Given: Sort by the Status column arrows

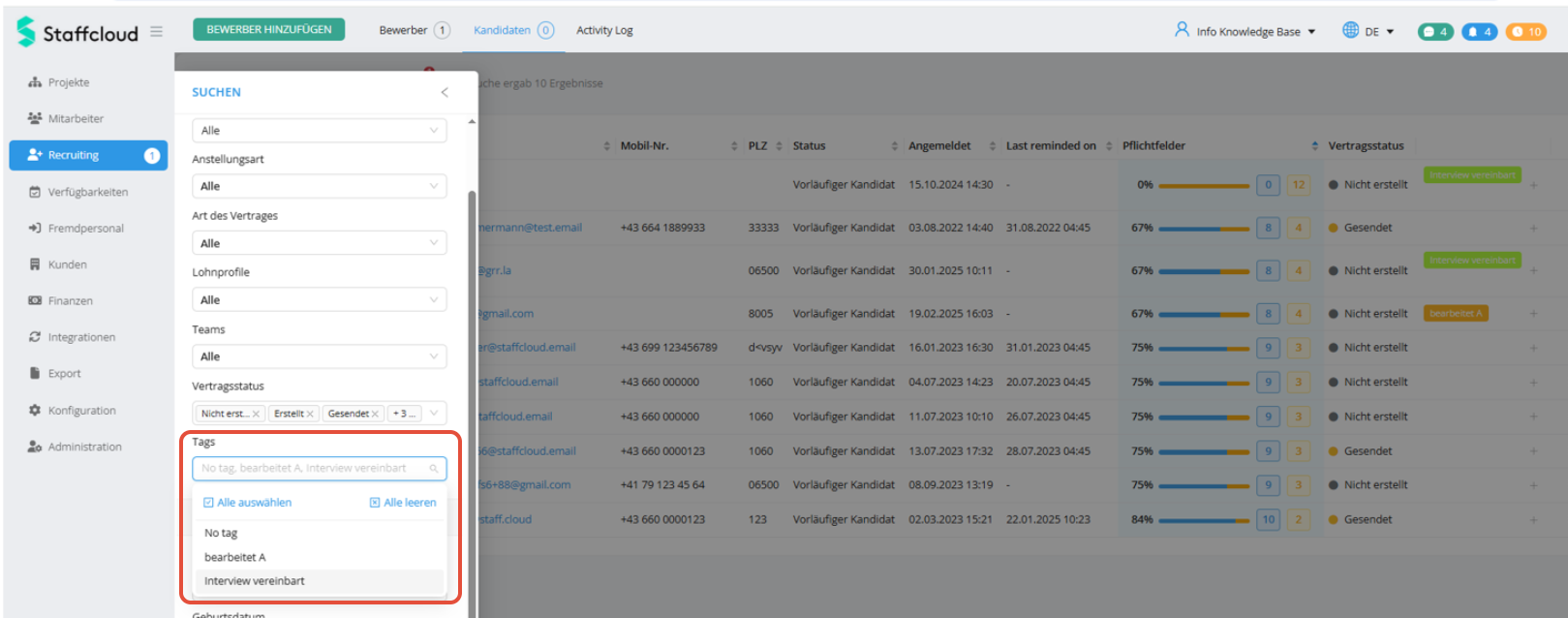Looking at the screenshot, I should [894, 146].
